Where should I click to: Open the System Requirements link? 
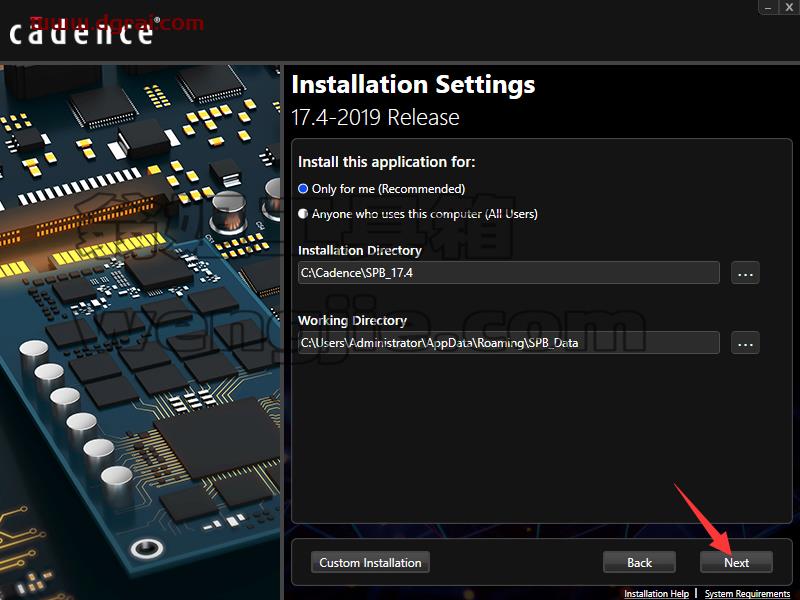tap(747, 594)
